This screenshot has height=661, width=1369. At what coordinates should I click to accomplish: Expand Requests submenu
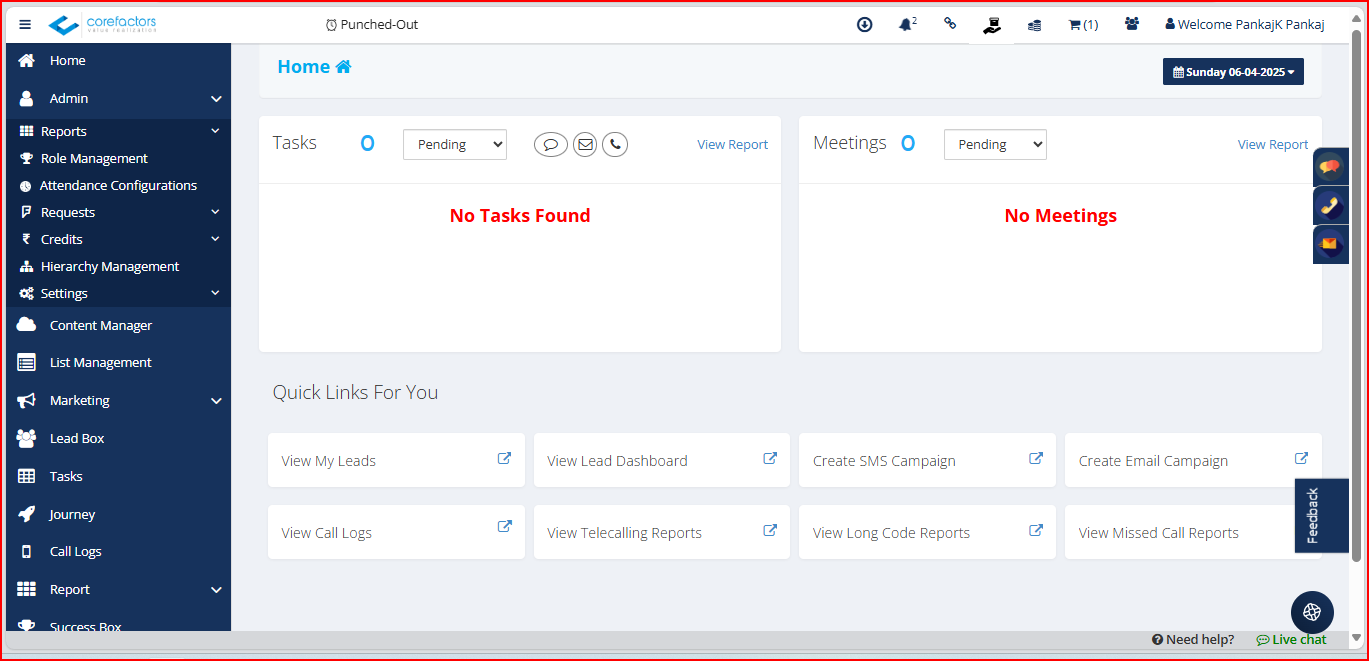(x=118, y=213)
